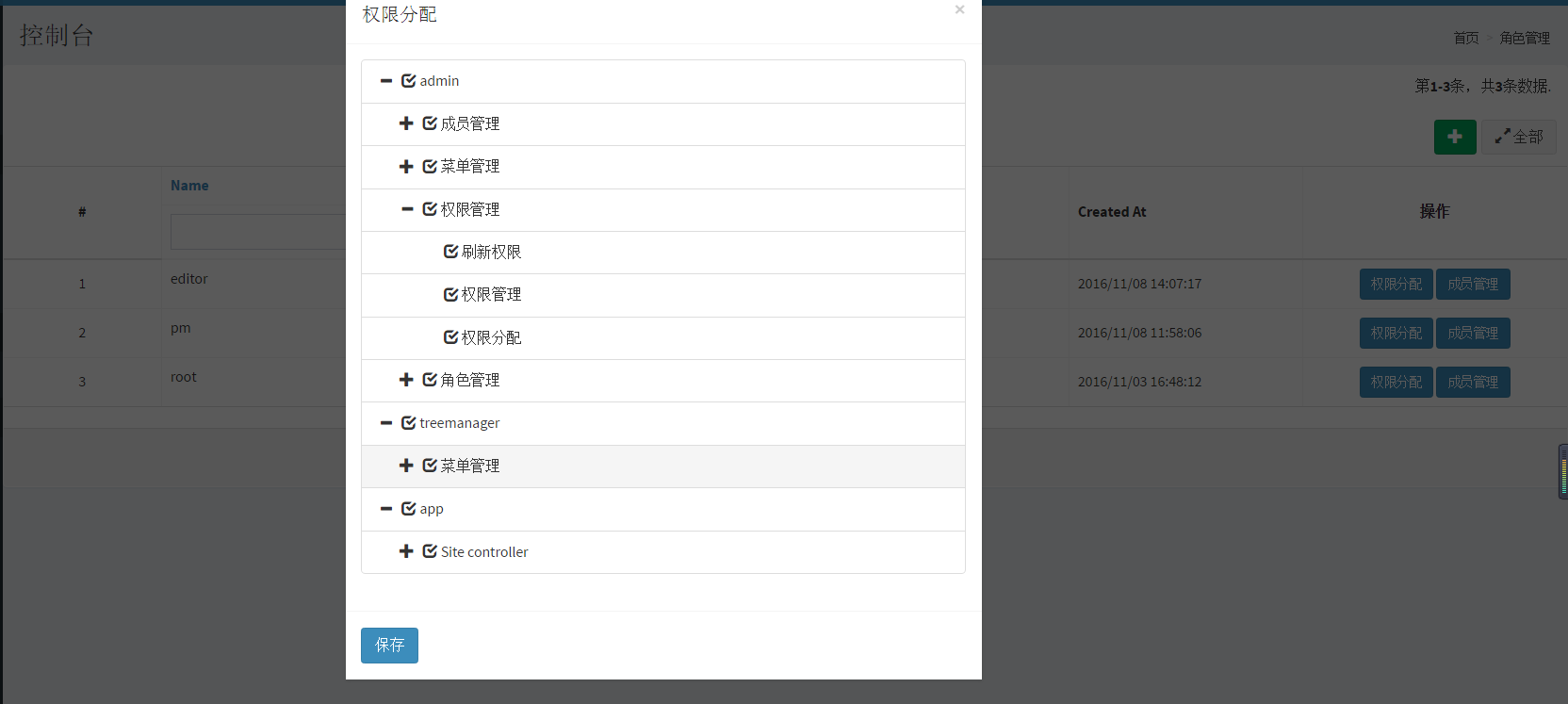Toggle the 角色管理 checkbox
The image size is (1568, 704).
point(430,380)
